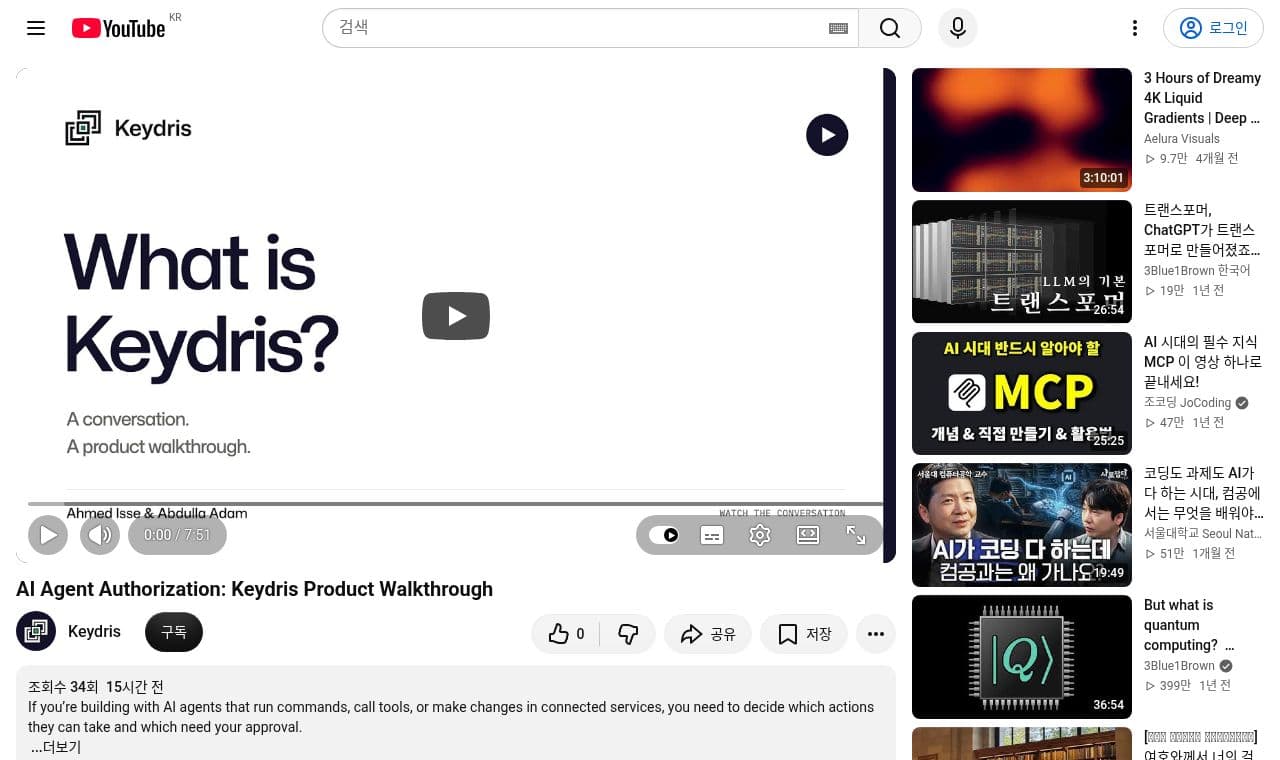Start voice search with the microphone
The height and width of the screenshot is (760, 1280).
click(x=957, y=28)
